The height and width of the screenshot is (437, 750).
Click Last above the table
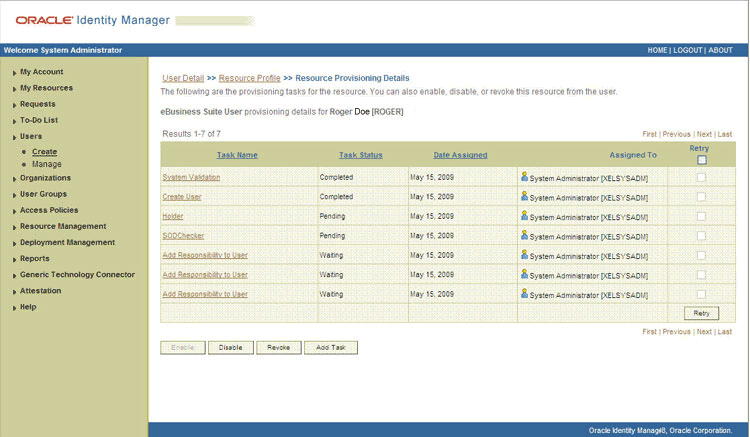725,134
